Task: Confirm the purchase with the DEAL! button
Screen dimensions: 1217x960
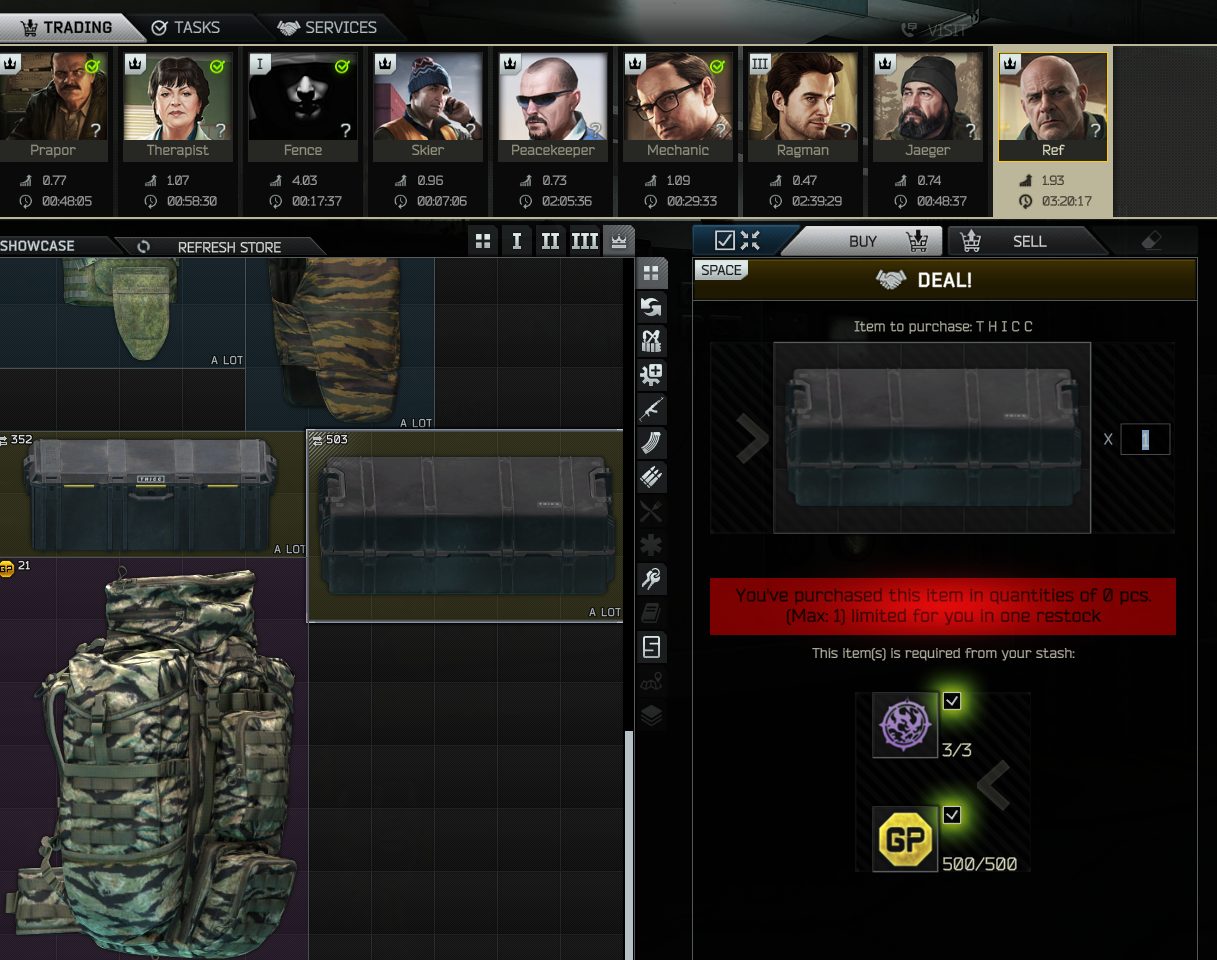Action: coord(944,280)
